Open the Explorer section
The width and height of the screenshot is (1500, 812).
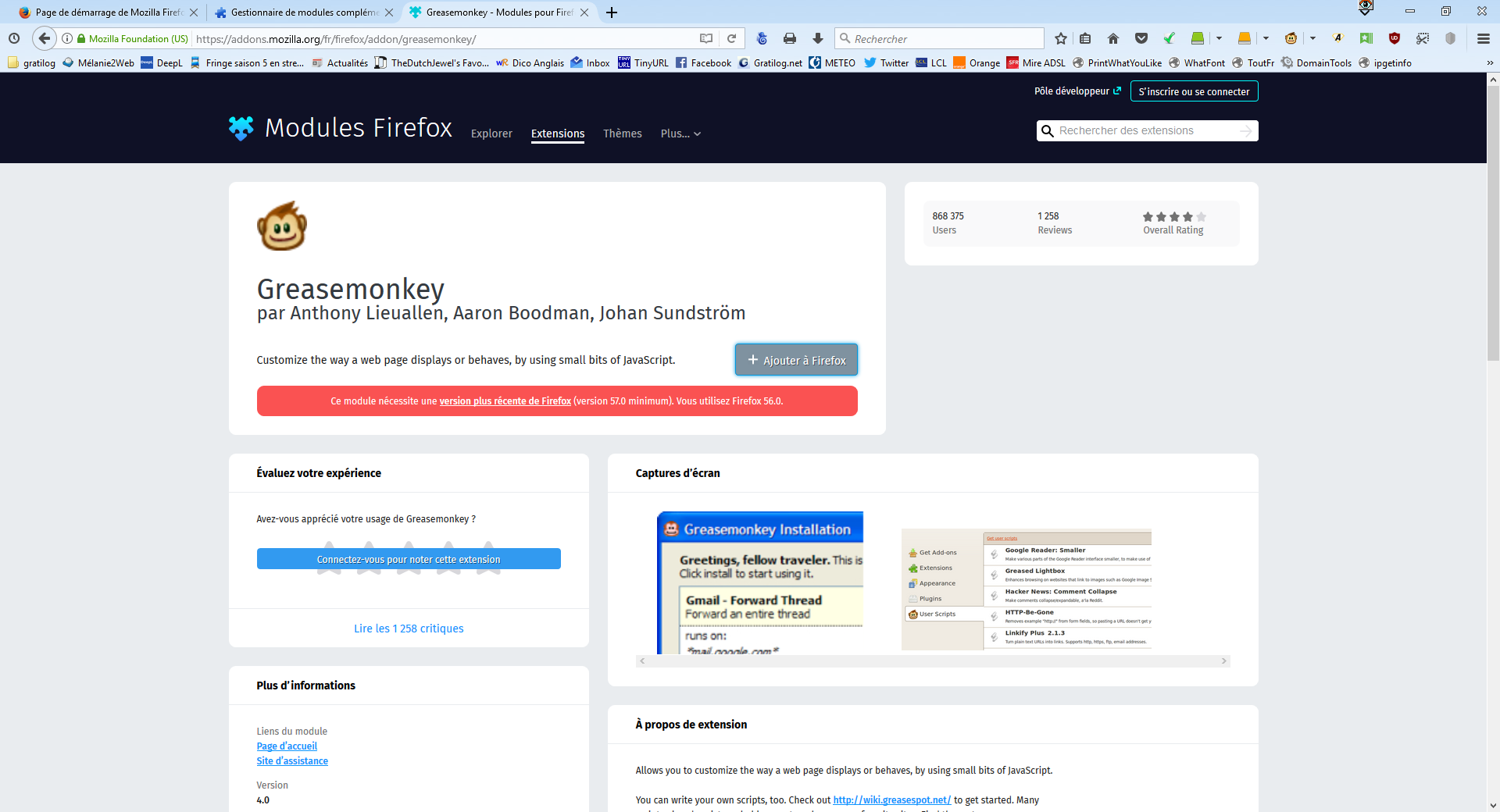[491, 134]
